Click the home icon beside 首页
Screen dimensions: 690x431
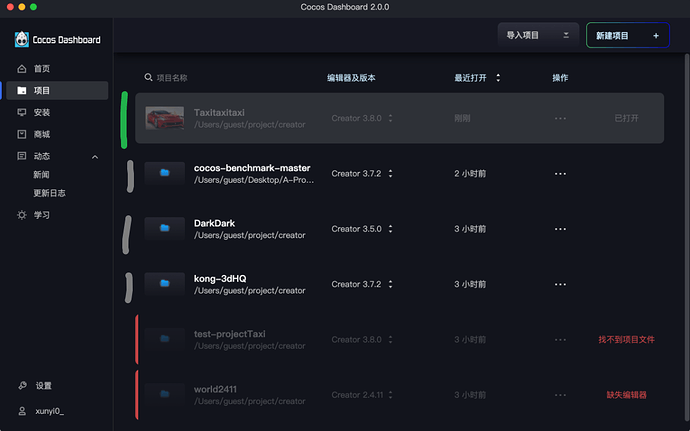click(22, 69)
